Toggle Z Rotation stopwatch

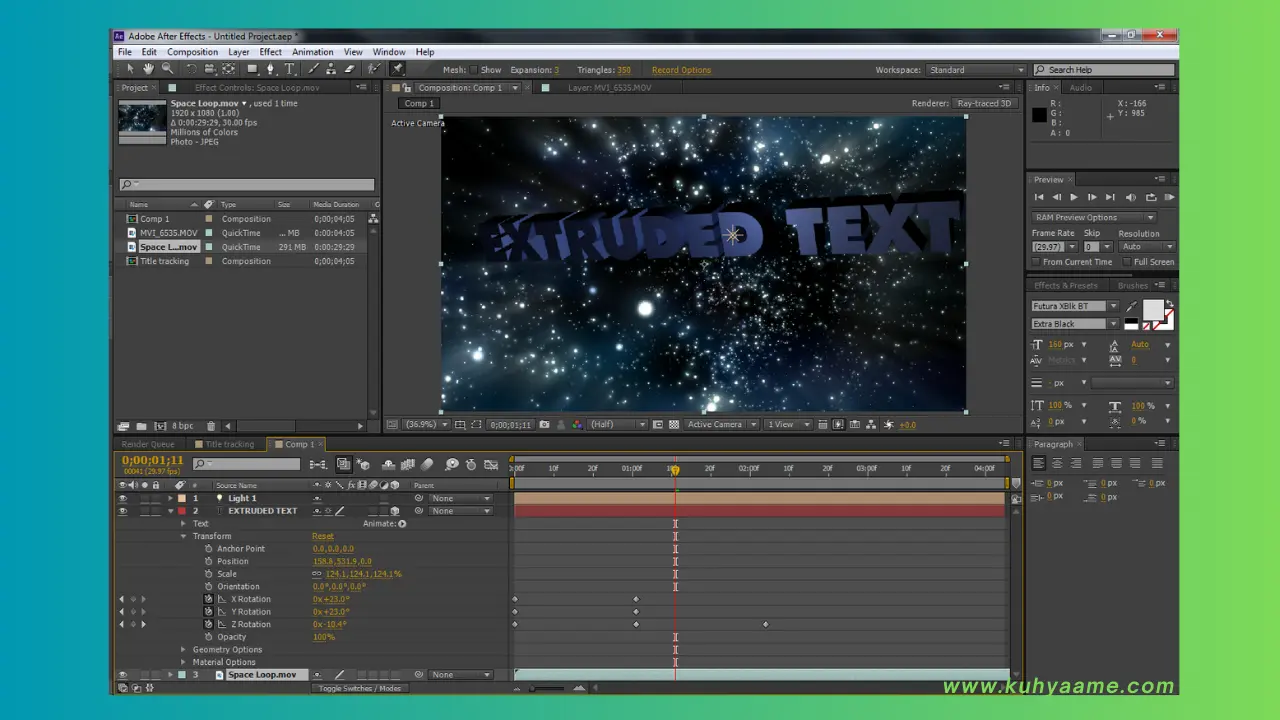[209, 624]
